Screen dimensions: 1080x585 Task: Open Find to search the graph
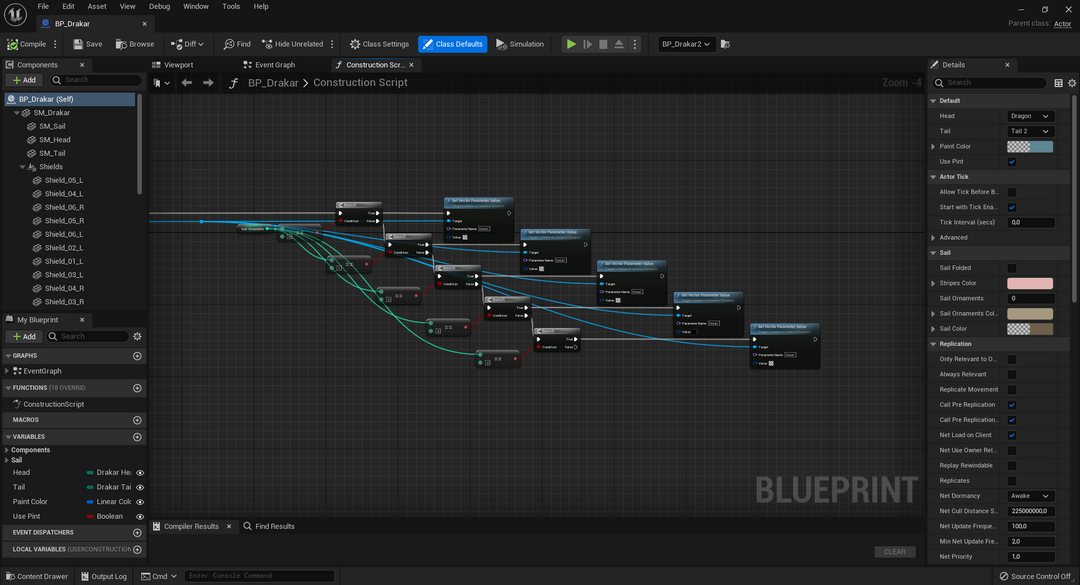point(239,44)
